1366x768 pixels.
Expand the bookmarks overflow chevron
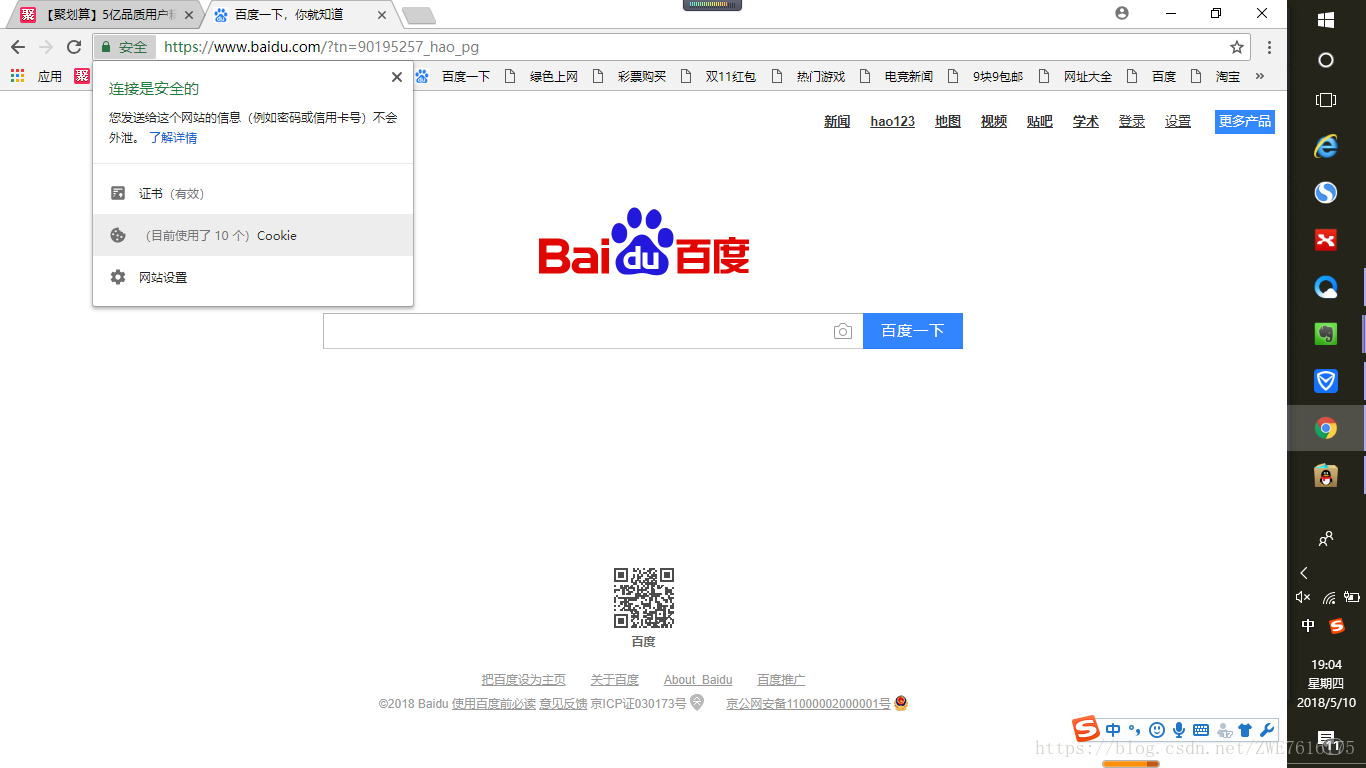1259,76
